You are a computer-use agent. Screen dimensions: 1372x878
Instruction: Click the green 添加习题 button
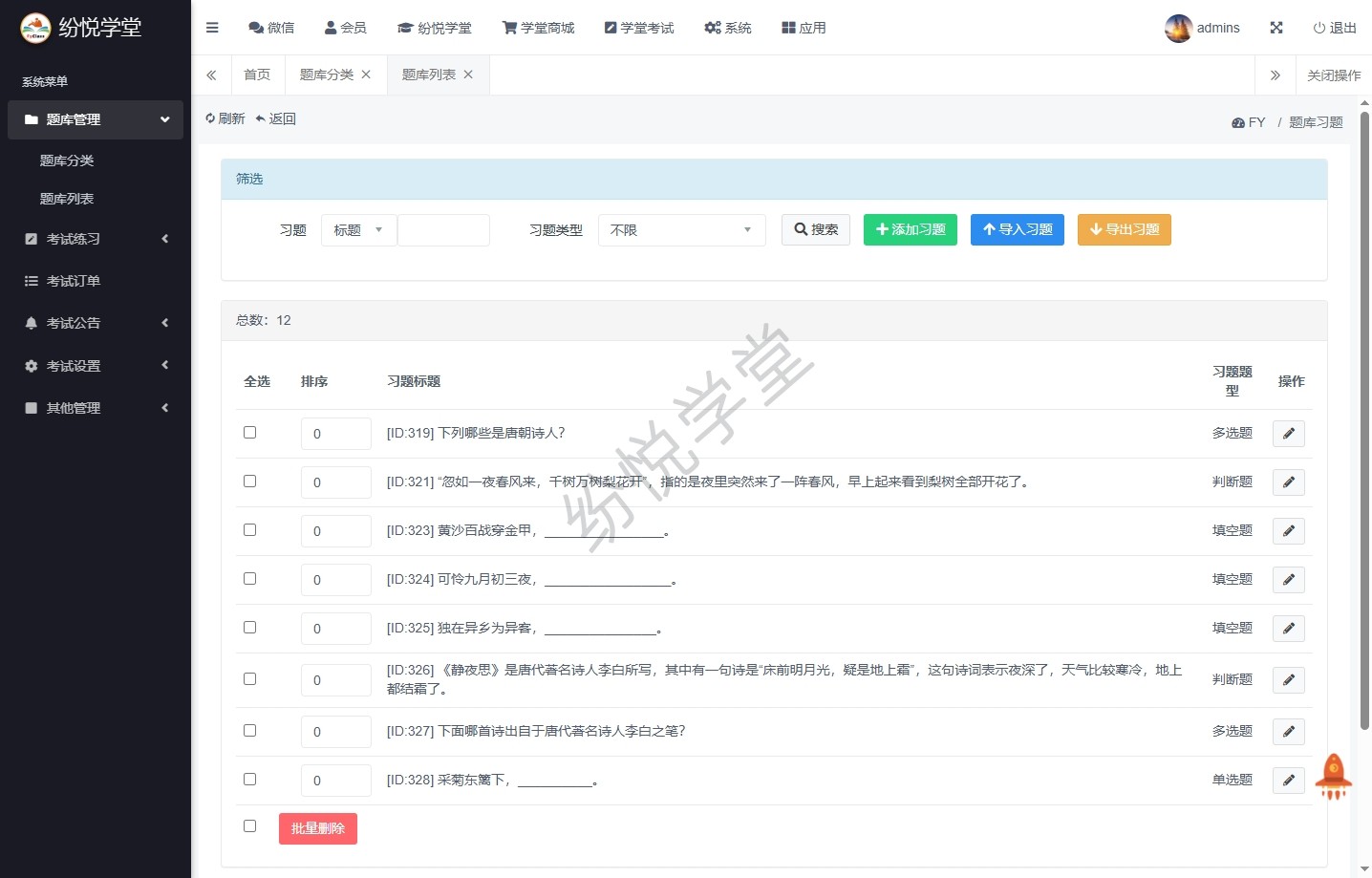click(910, 230)
